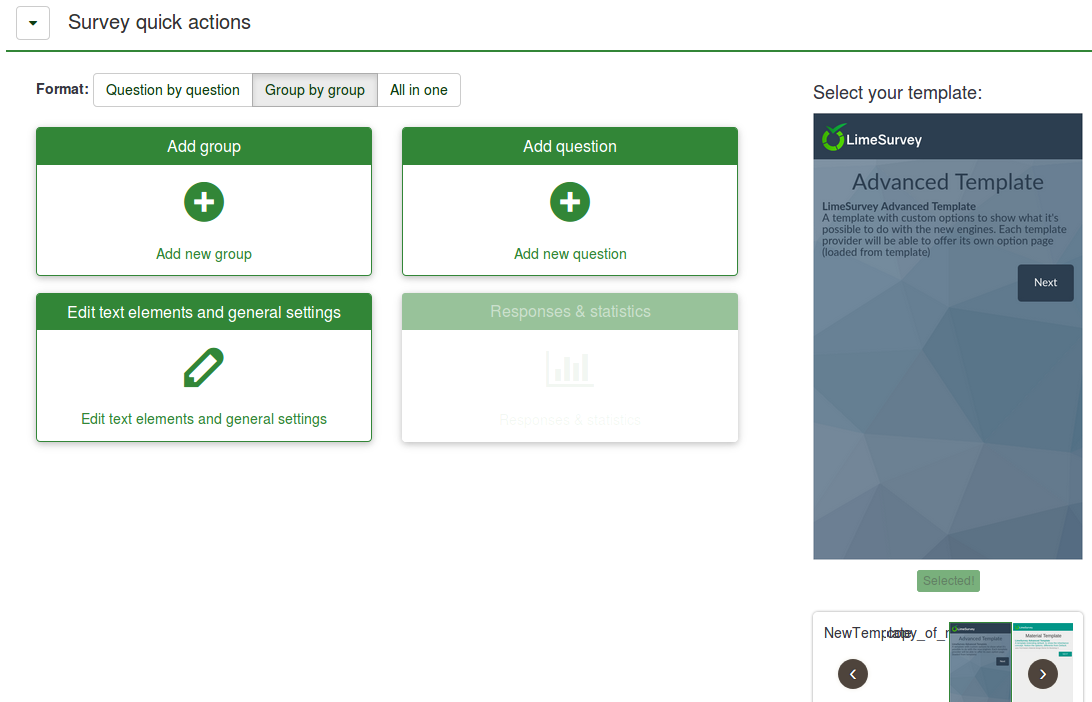The image size is (1092, 702).
Task: Click the plus icon under Add question
Action: (x=570, y=202)
